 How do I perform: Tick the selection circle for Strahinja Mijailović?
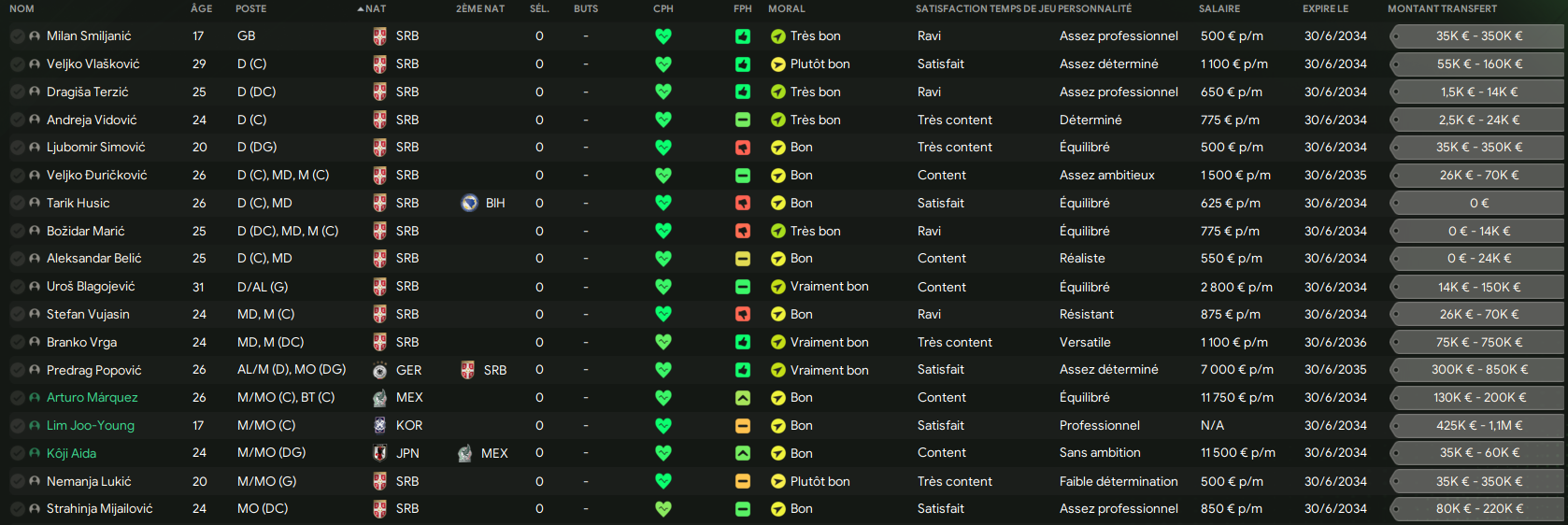tap(18, 509)
